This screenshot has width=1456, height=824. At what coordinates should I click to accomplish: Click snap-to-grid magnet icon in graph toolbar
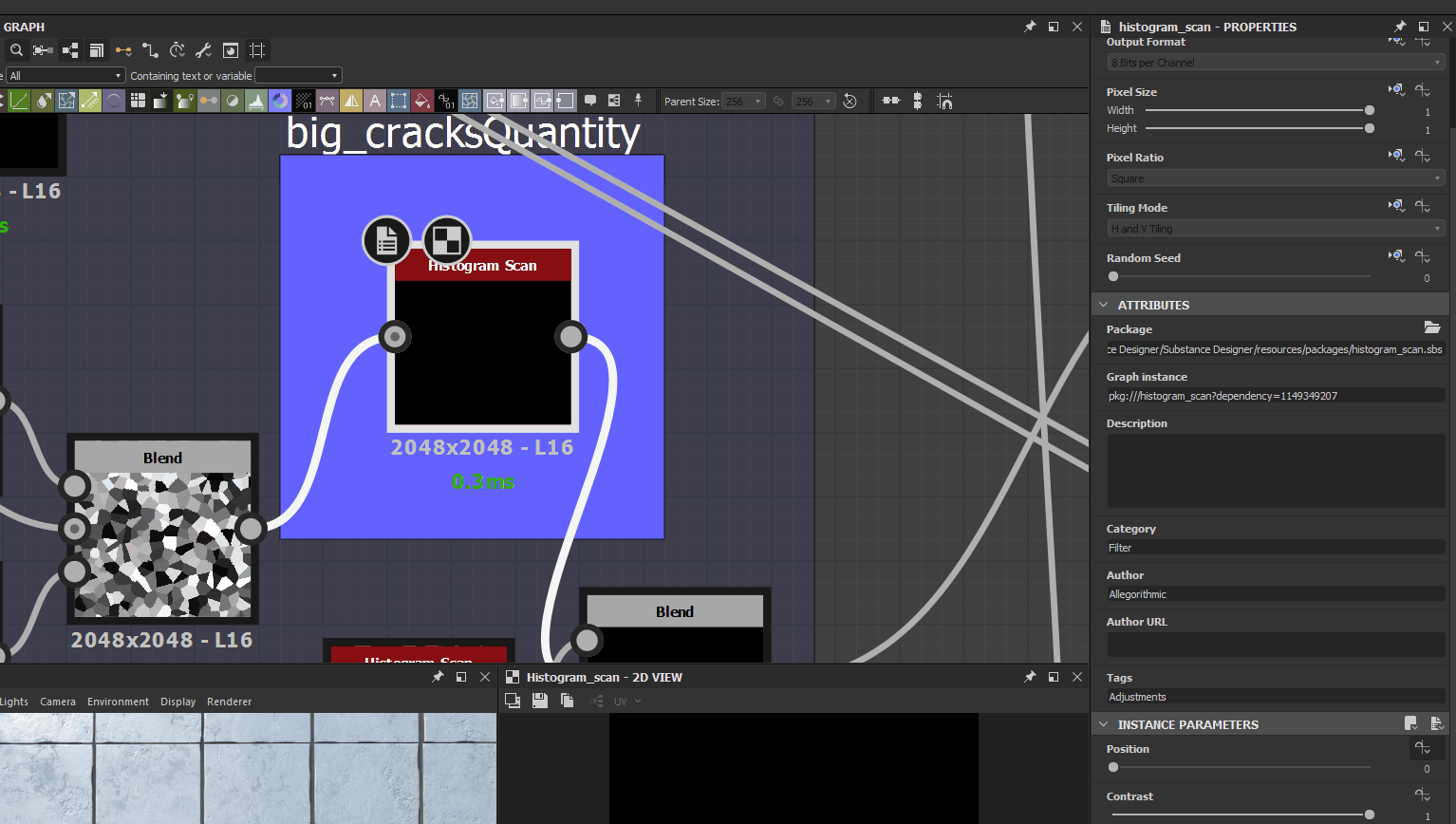[x=944, y=101]
